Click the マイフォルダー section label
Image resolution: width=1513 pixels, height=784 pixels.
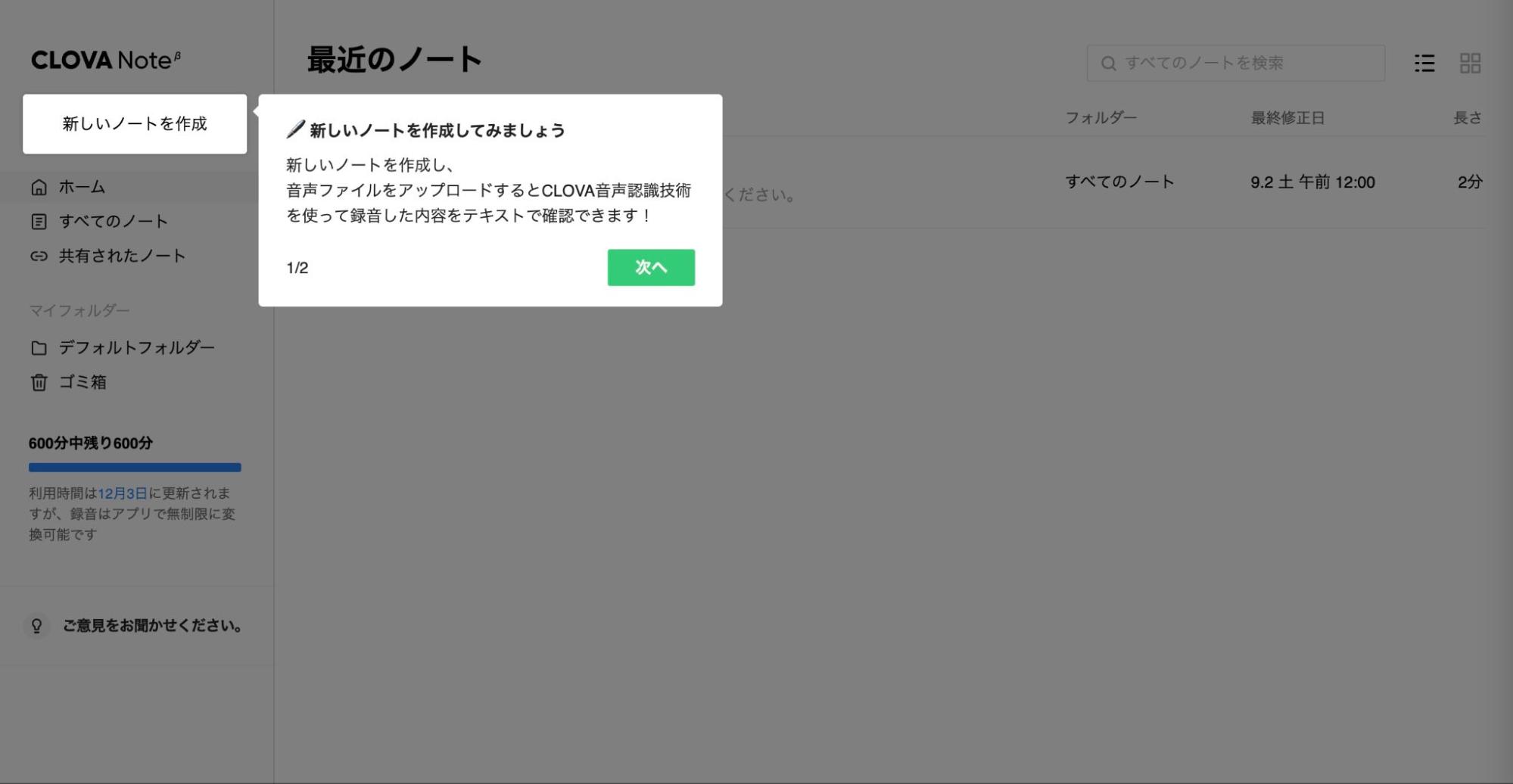tap(79, 310)
